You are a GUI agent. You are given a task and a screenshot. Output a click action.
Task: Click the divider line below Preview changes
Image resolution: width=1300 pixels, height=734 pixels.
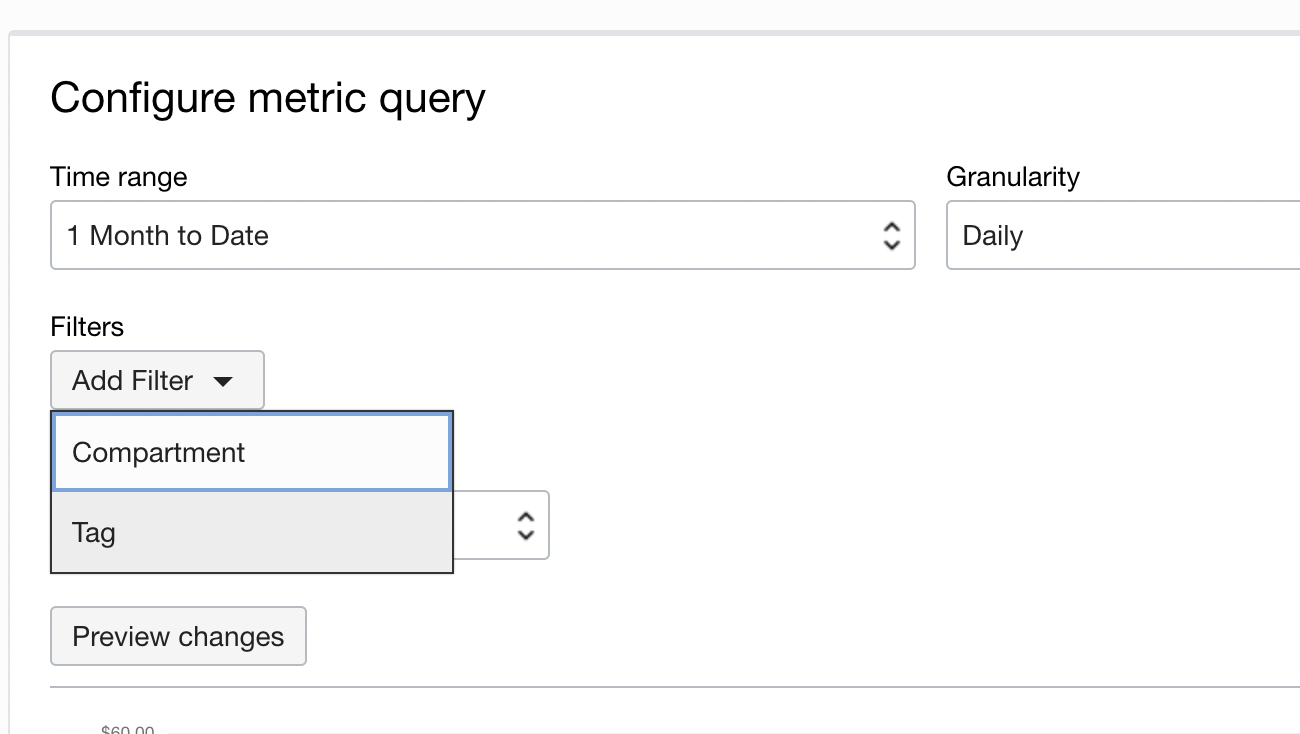coord(674,687)
